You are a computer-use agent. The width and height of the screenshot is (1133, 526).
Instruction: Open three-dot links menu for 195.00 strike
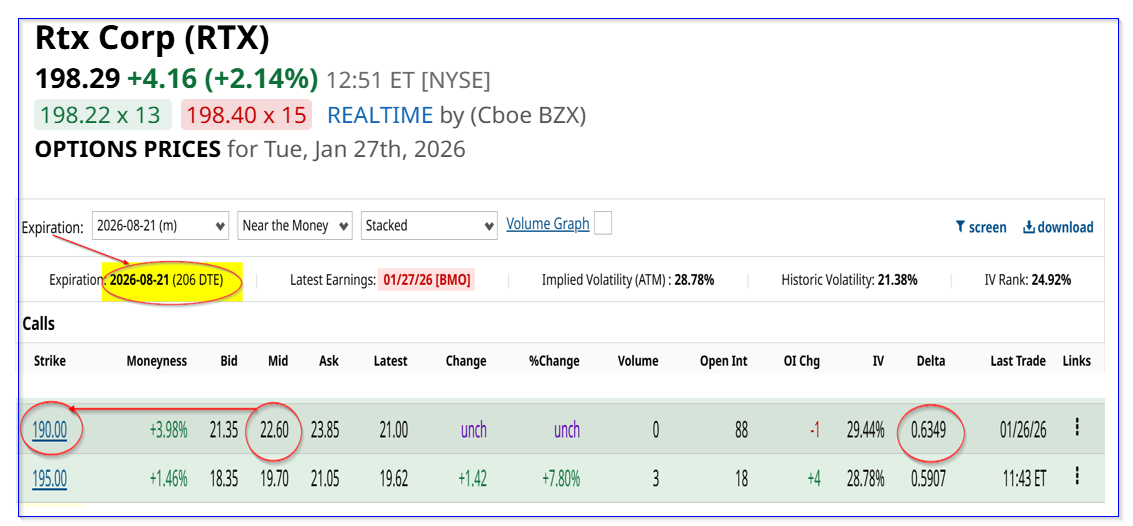tap(1077, 476)
